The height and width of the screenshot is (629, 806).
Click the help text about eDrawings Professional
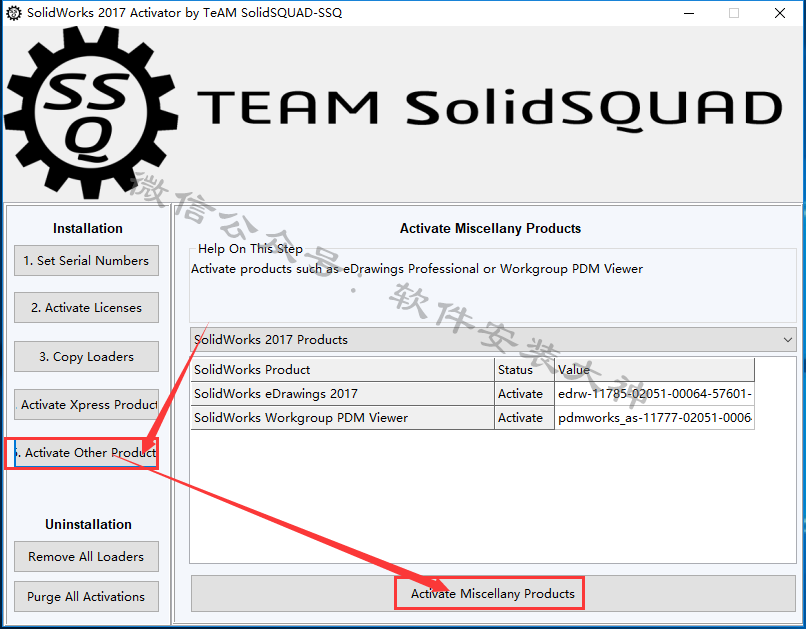(x=417, y=269)
